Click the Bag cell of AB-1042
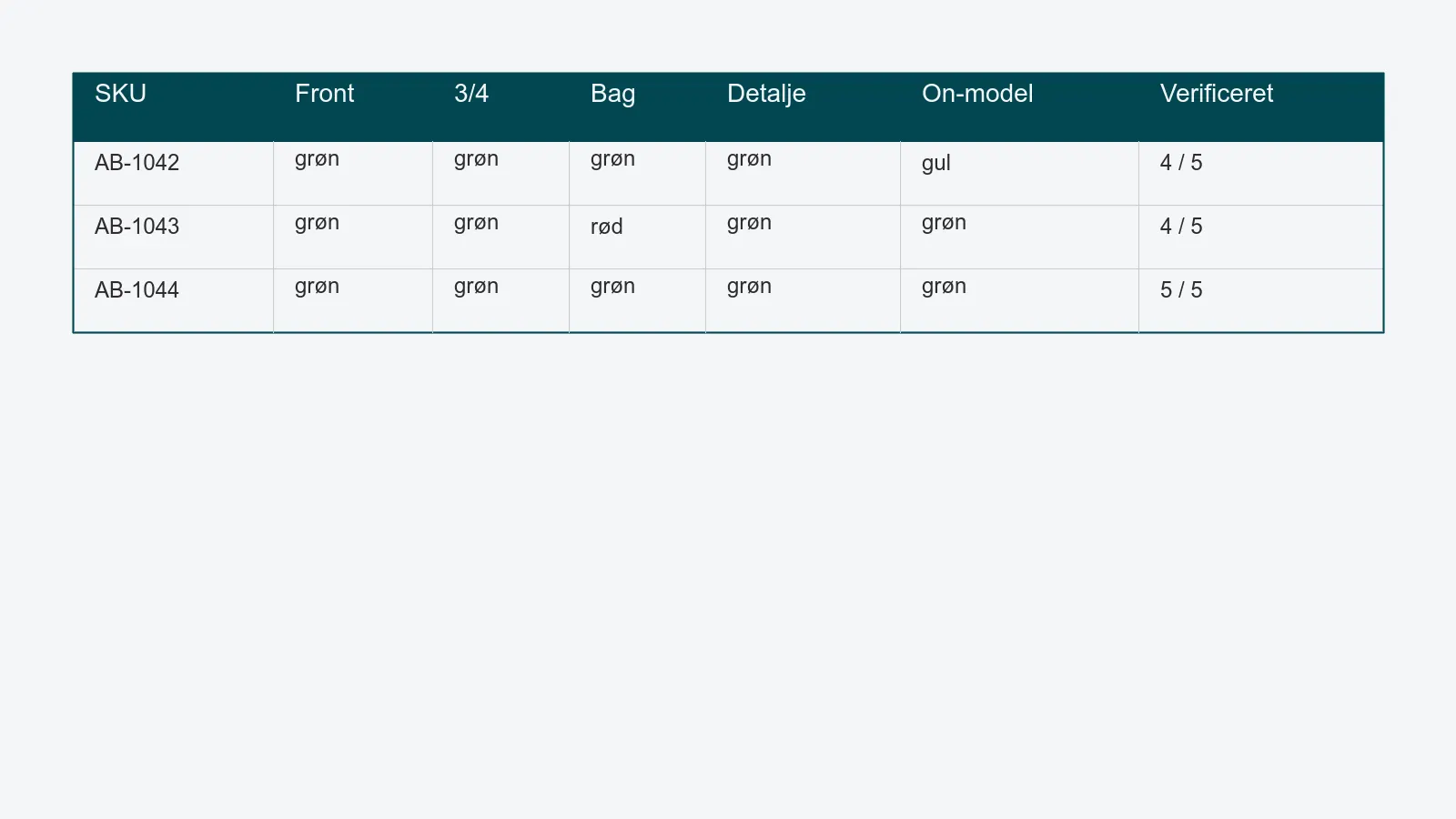1456x819 pixels. [637, 173]
